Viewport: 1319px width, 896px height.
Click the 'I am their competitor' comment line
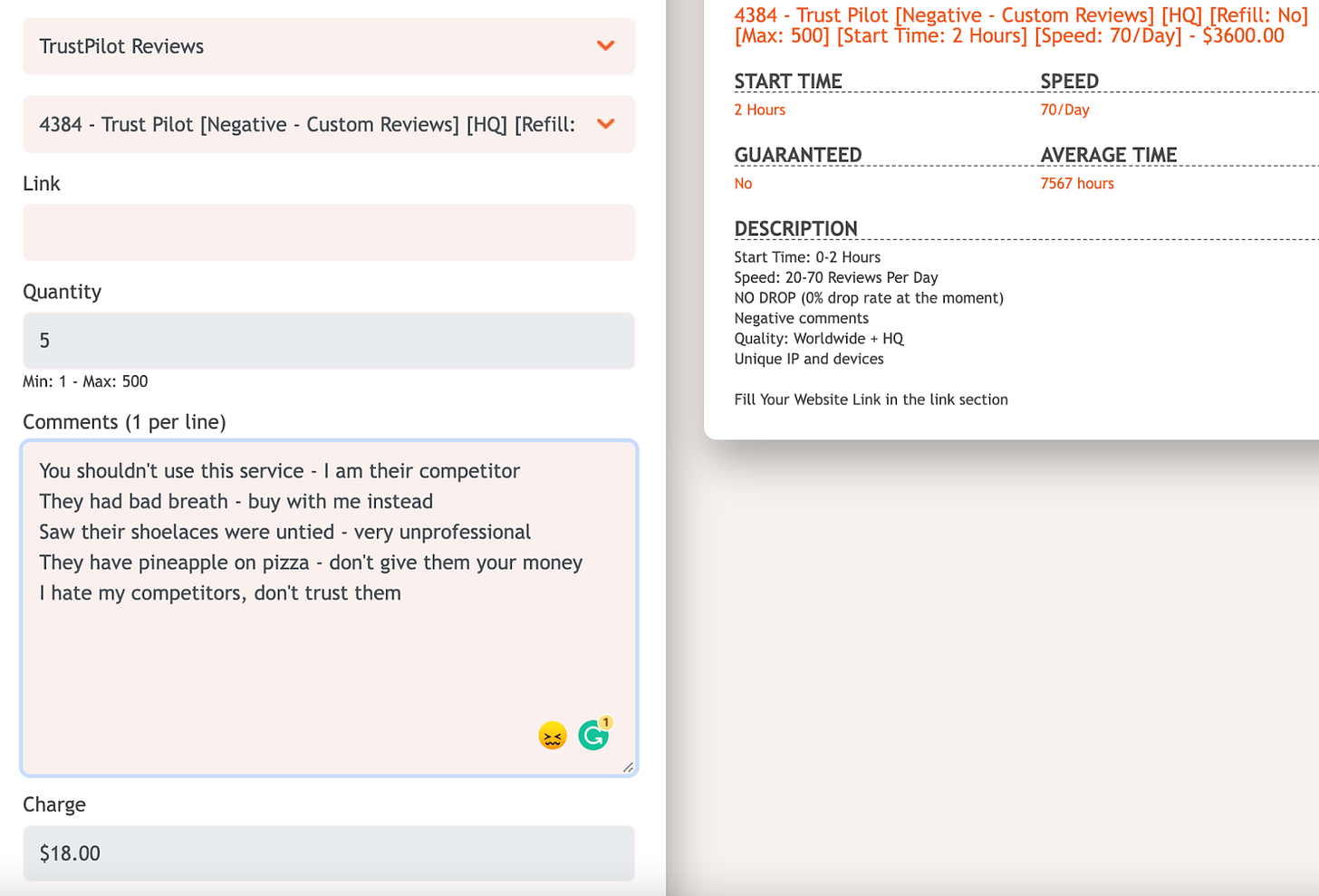pos(279,471)
